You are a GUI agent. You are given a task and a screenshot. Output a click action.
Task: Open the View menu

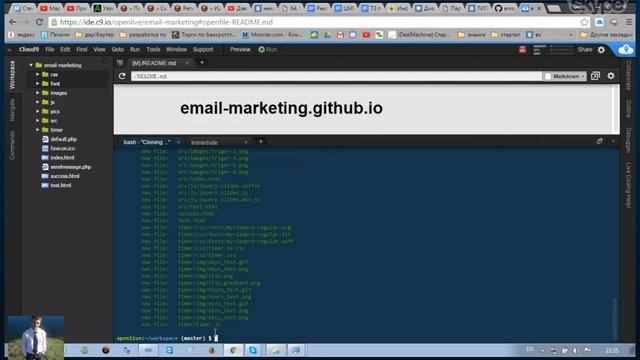click(x=99, y=49)
